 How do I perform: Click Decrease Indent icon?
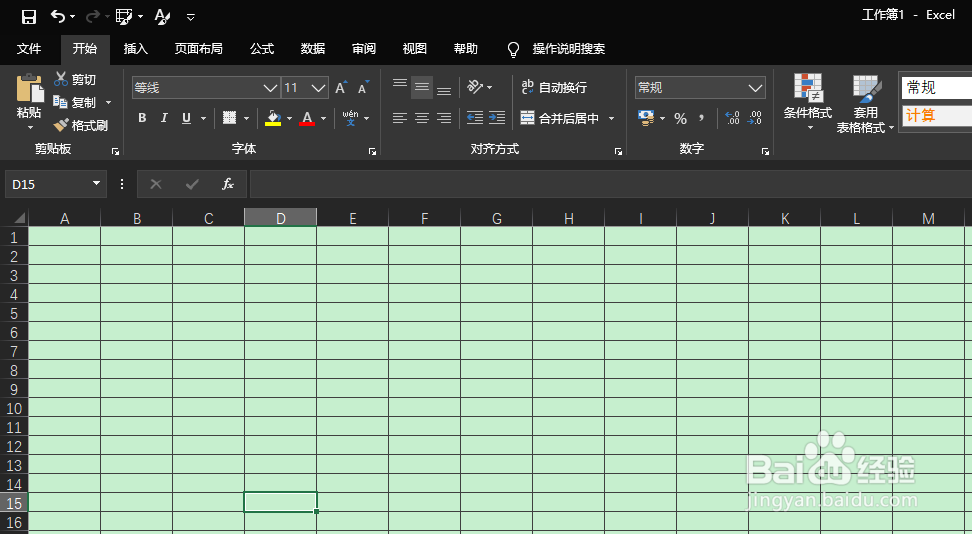475,118
